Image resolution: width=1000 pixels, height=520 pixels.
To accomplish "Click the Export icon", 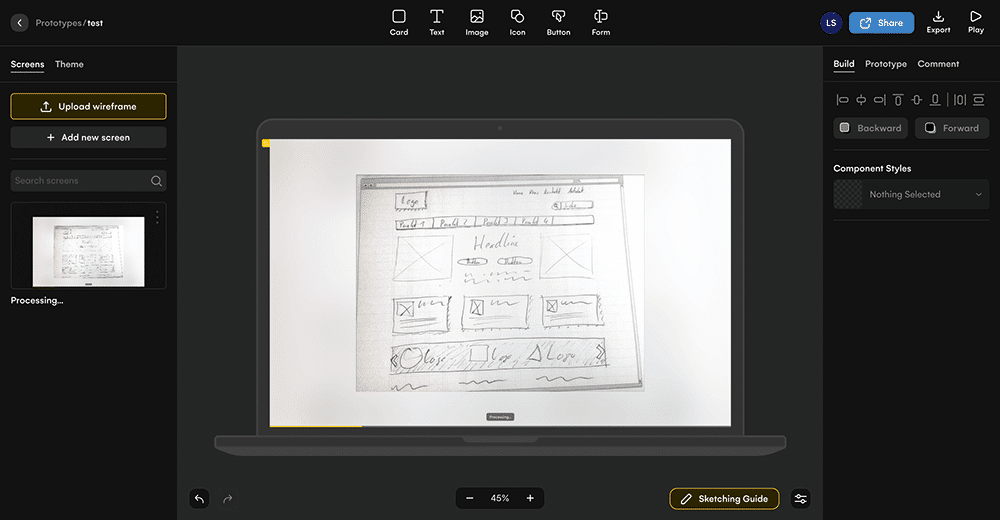I will [938, 22].
